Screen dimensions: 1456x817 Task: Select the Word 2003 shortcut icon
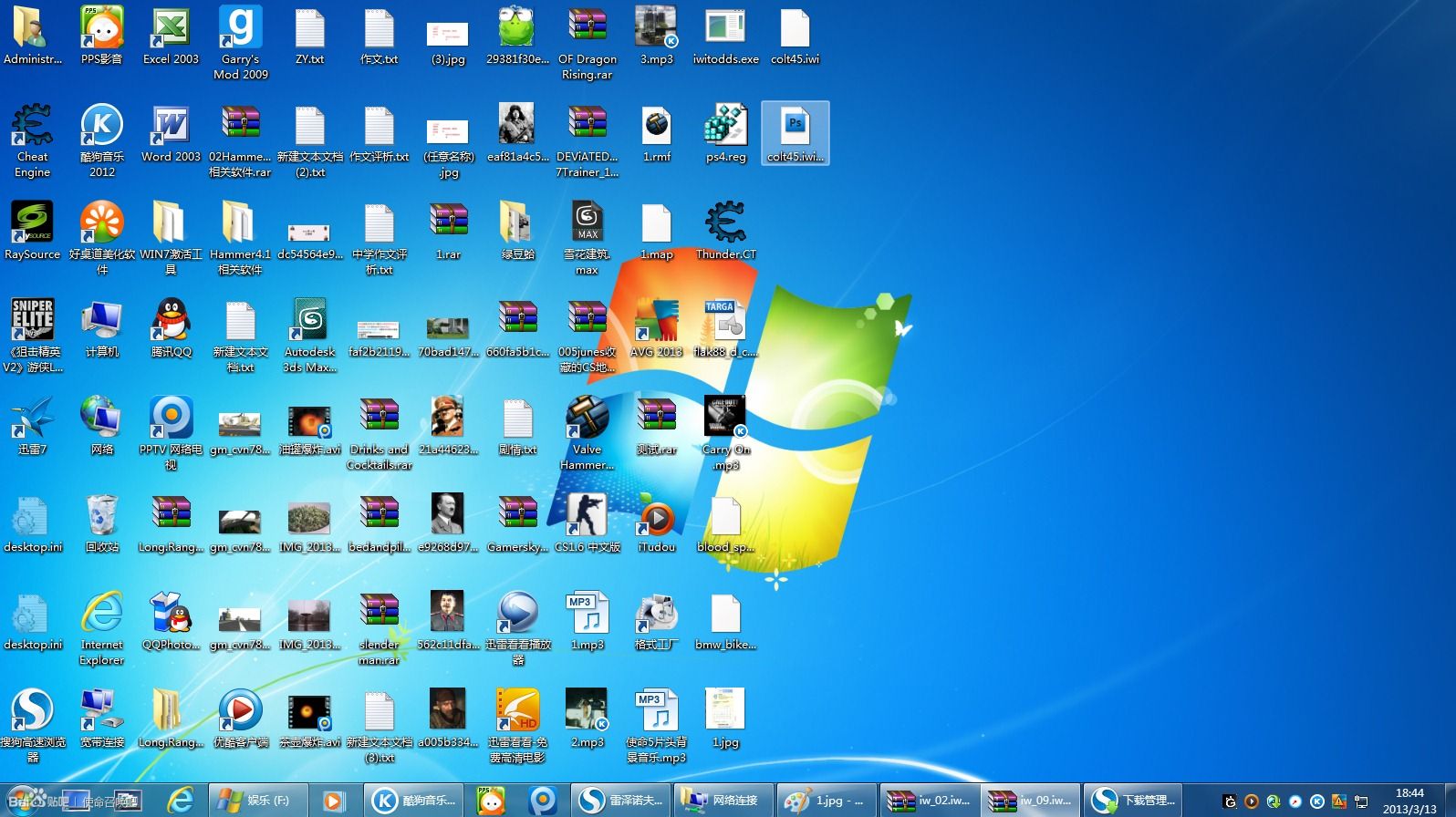pos(171,134)
